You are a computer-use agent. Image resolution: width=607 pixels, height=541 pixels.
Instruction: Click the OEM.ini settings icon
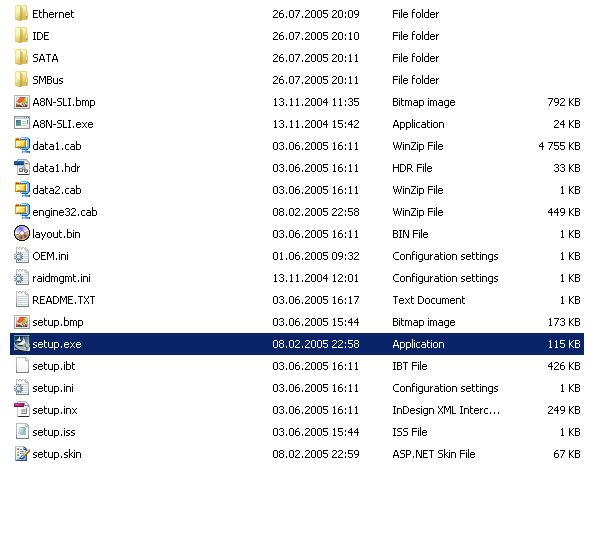tap(22, 256)
